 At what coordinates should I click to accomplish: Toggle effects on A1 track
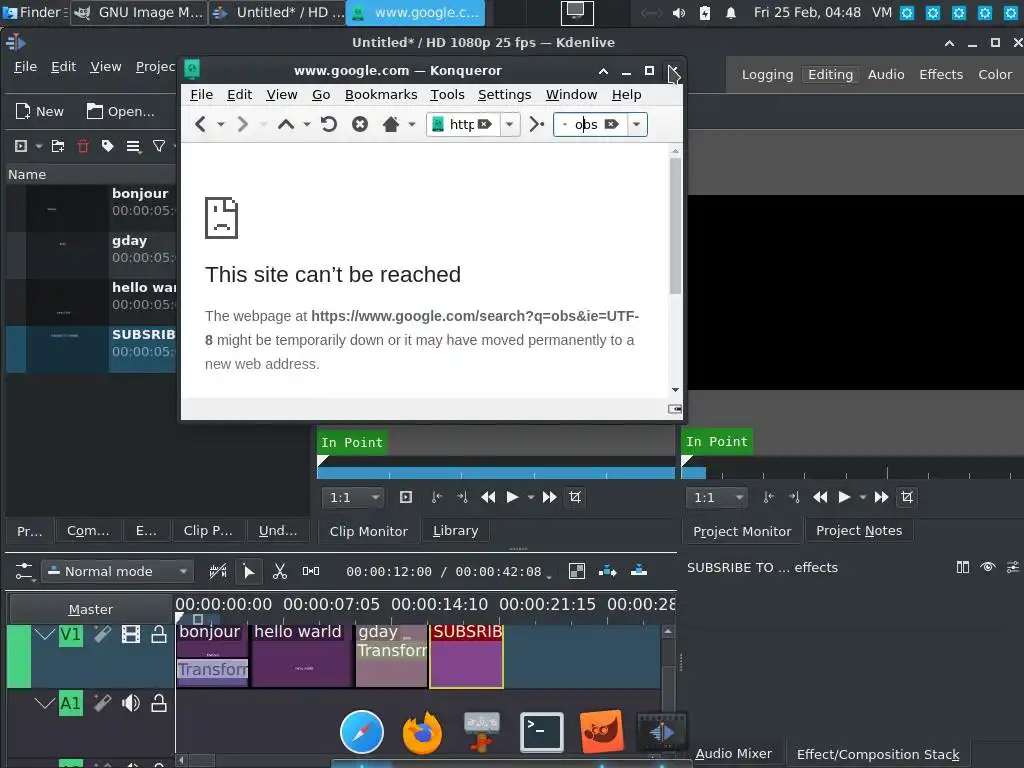103,703
